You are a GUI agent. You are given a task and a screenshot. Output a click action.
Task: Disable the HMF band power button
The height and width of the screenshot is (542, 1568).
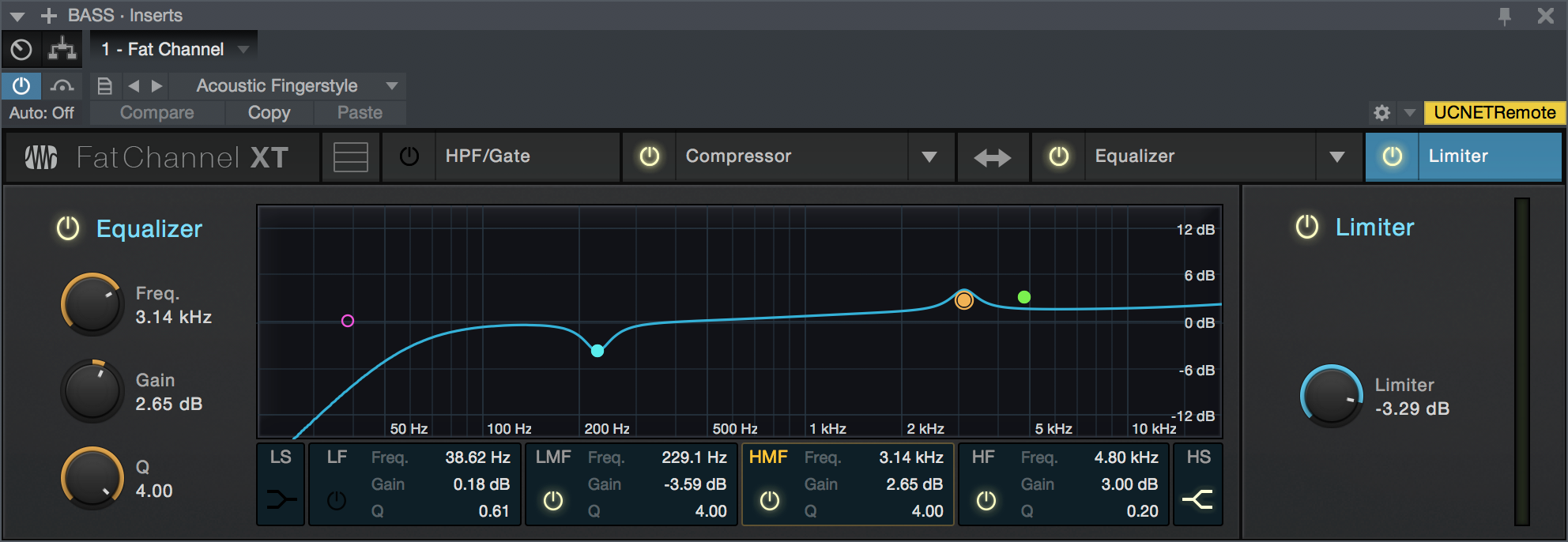[770, 500]
